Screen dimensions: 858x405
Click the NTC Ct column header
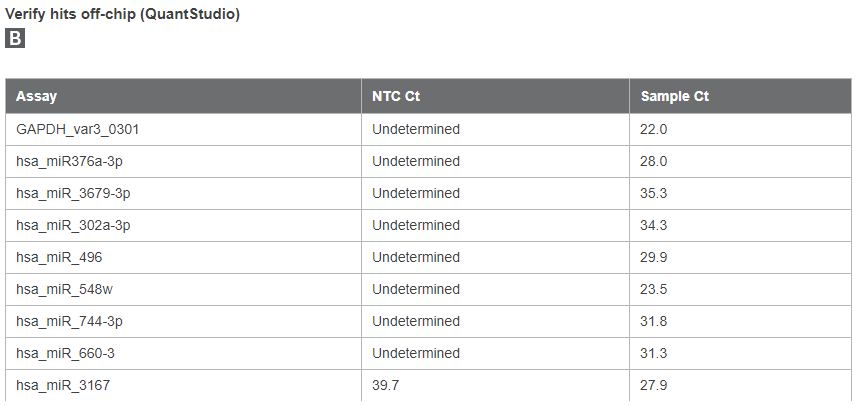[396, 97]
